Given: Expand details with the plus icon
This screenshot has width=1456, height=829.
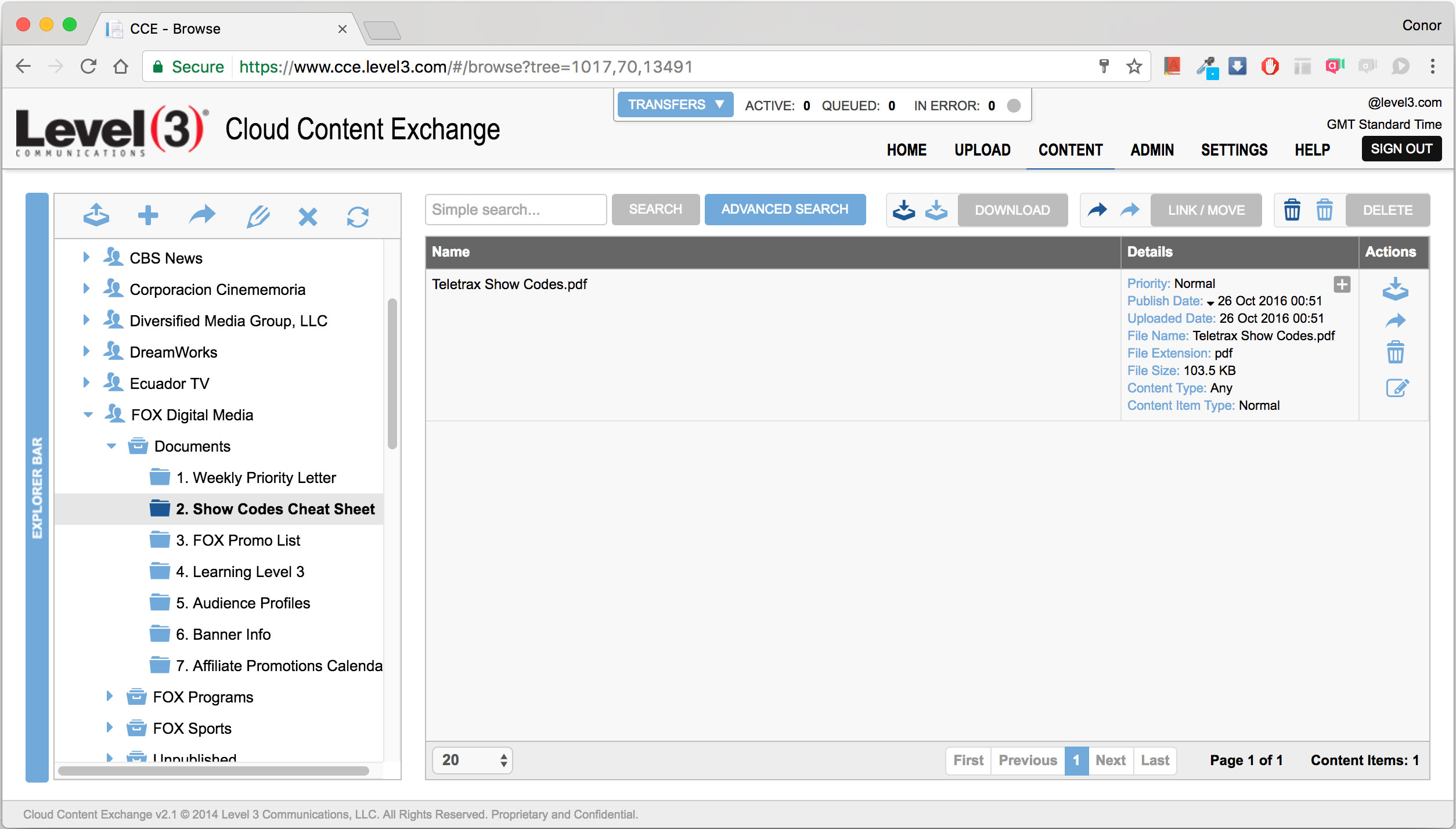Looking at the screenshot, I should point(1342,284).
